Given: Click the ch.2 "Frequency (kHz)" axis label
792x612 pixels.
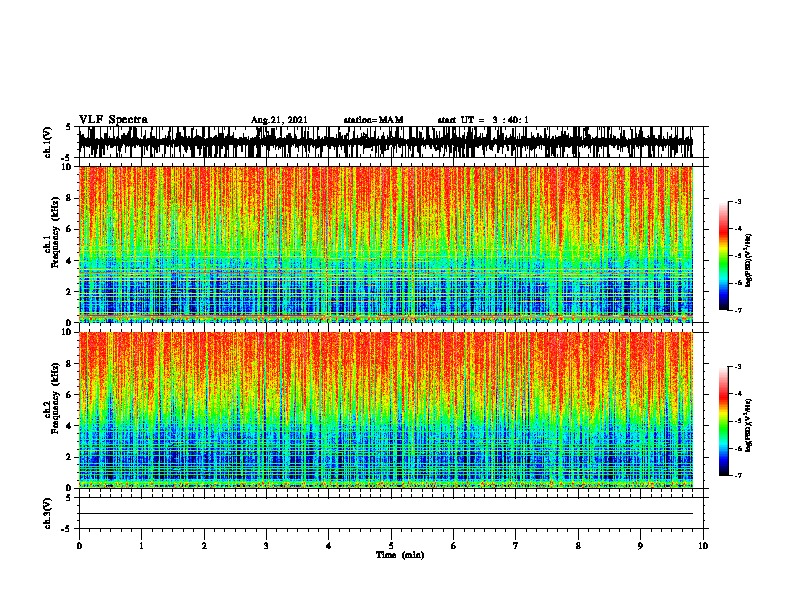Looking at the screenshot, I should tap(55, 398).
